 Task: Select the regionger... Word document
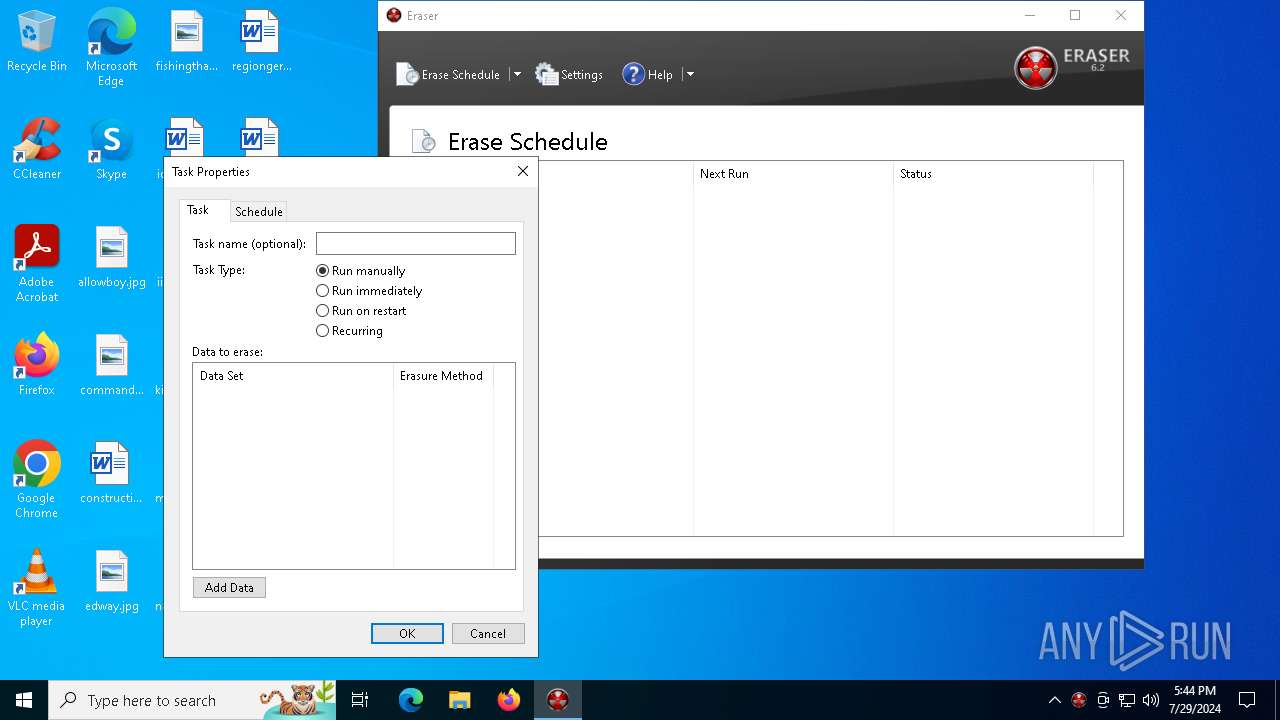click(261, 42)
